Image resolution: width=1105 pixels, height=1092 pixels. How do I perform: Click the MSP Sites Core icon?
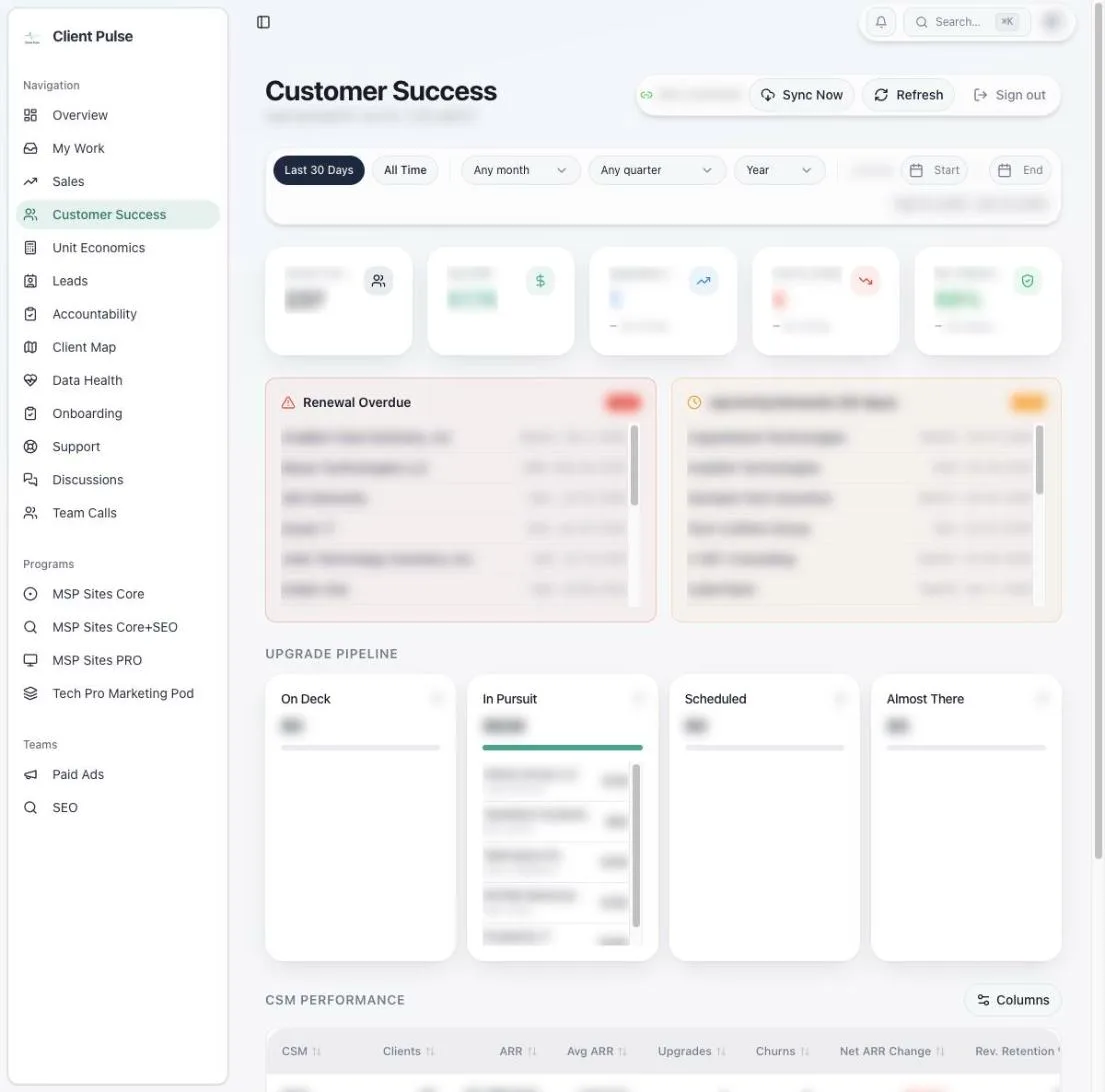(x=30, y=593)
